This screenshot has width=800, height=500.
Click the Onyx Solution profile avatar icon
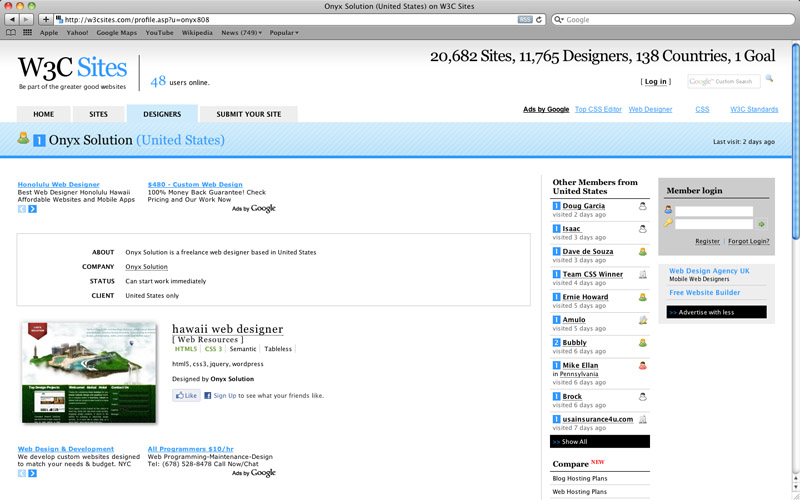[x=23, y=138]
